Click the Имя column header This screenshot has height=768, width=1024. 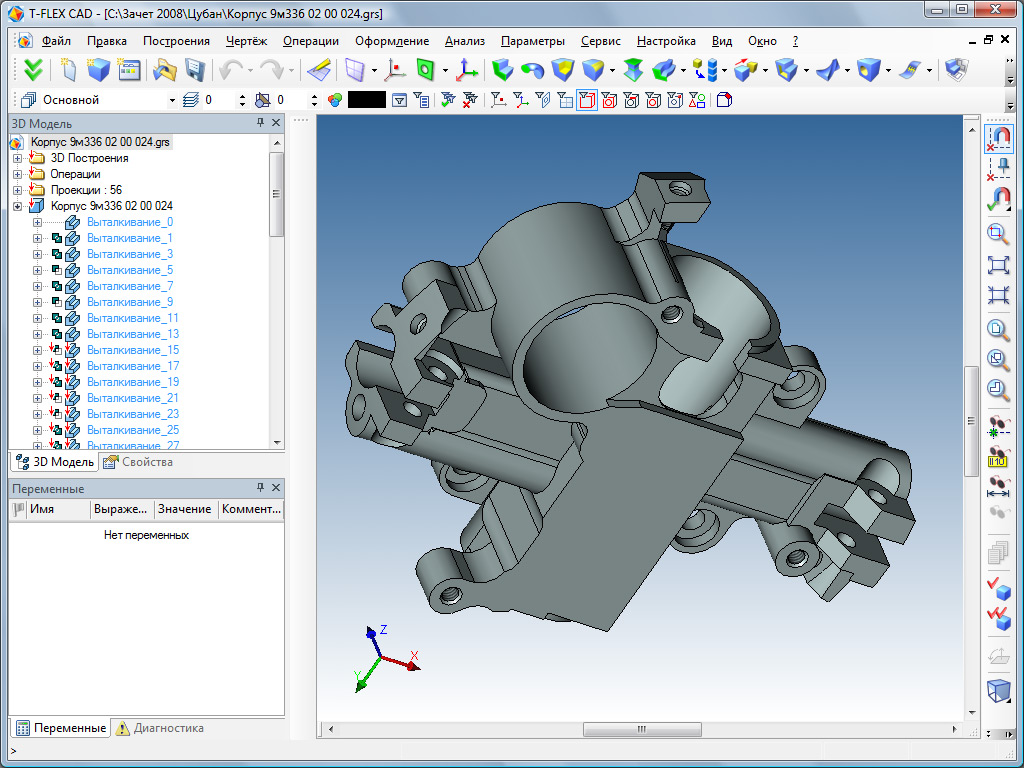tap(57, 509)
